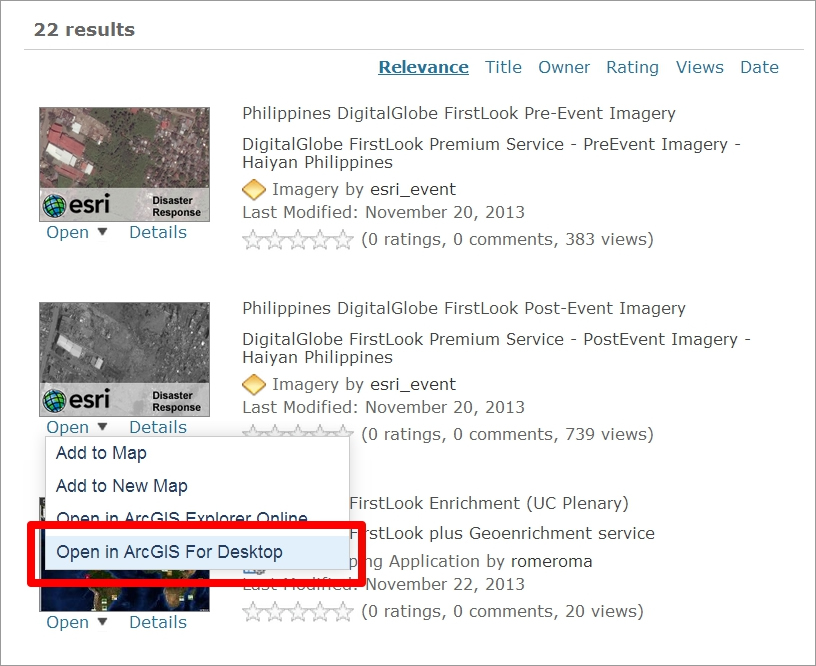This screenshot has height=666, width=816.
Task: Open Details for Pre-Event Imagery
Action: pos(157,232)
